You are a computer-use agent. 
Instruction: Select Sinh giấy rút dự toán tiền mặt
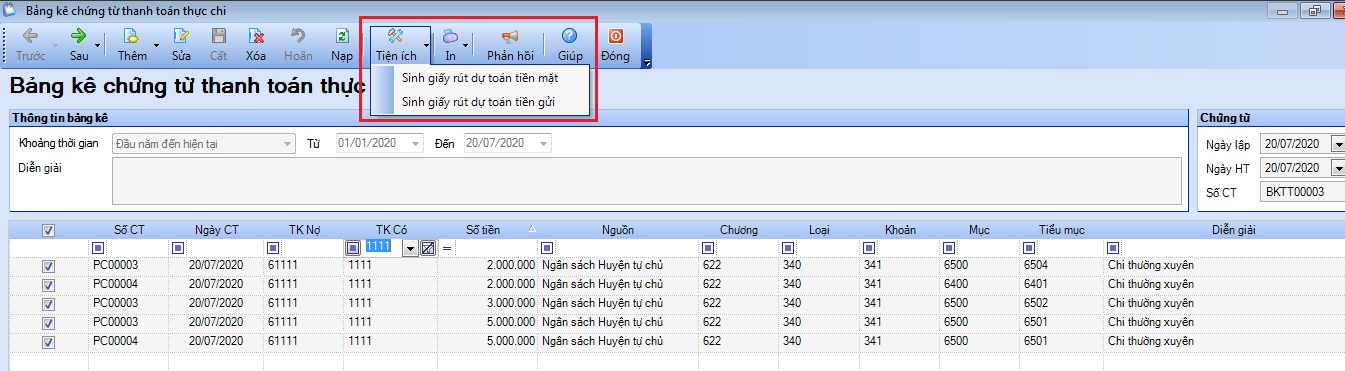pyautogui.click(x=479, y=78)
